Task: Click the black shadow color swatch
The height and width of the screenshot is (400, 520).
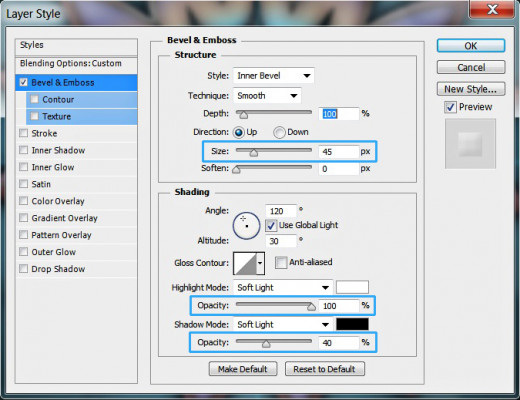Action: [x=352, y=324]
